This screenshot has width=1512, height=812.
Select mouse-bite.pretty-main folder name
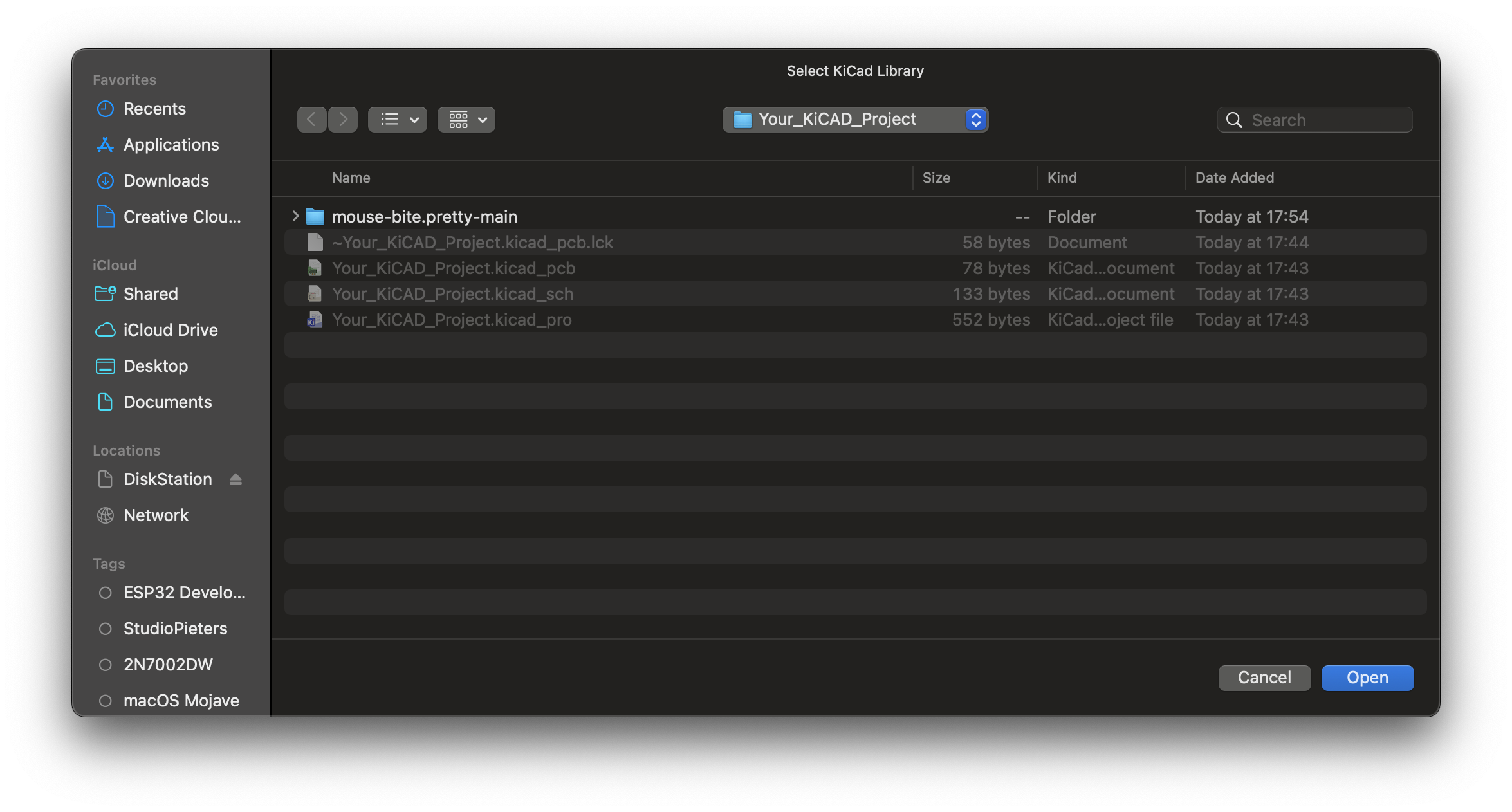[x=425, y=217]
